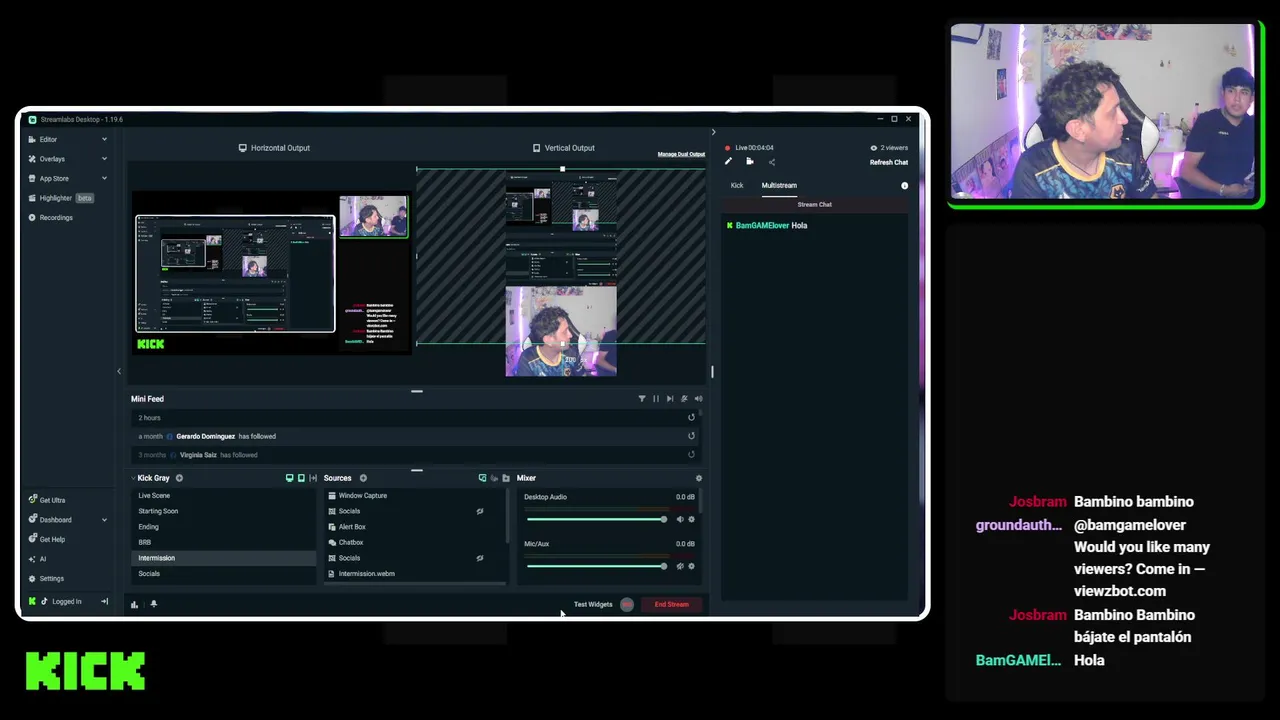Collapse the left panel with side arrow
The image size is (1280, 720).
click(x=119, y=372)
